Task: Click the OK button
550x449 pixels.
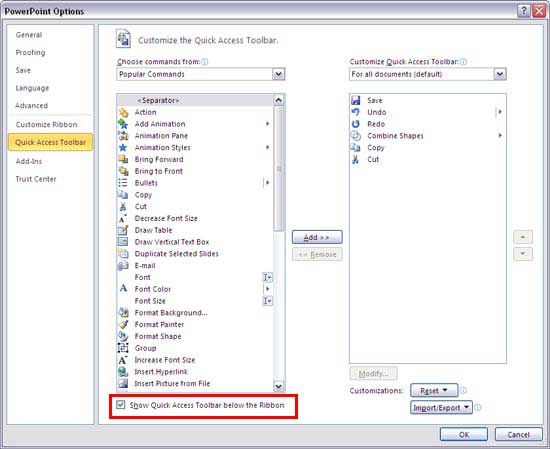Action: click(464, 435)
